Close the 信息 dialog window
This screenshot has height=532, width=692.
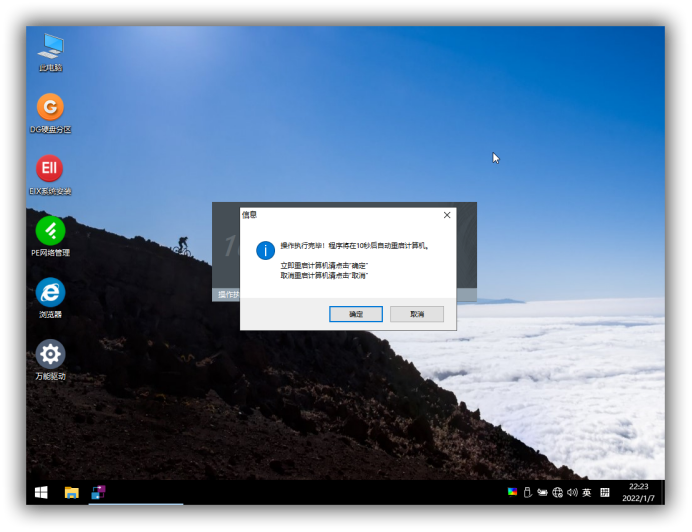447,214
